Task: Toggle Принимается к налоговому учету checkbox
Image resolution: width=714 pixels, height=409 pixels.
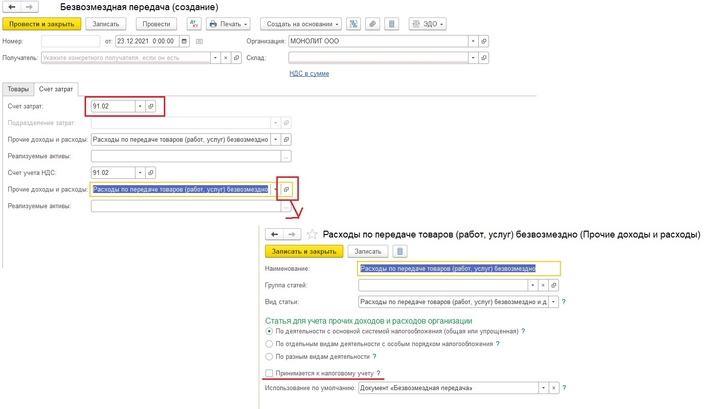Action: (x=269, y=373)
